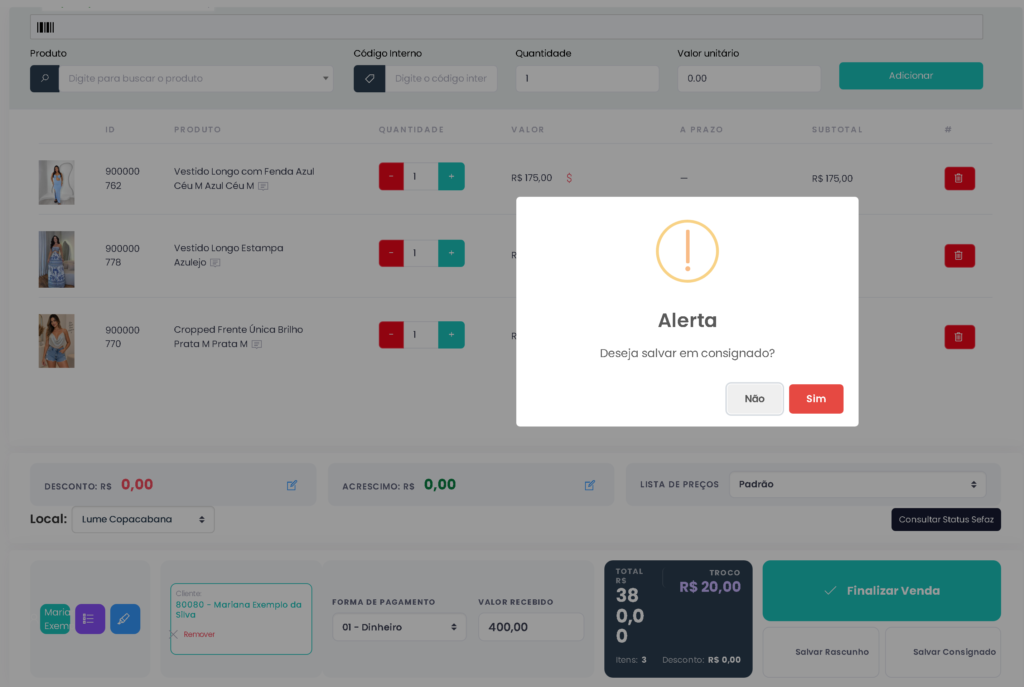
Task: Click the Valor Recebido input field
Action: pyautogui.click(x=531, y=627)
